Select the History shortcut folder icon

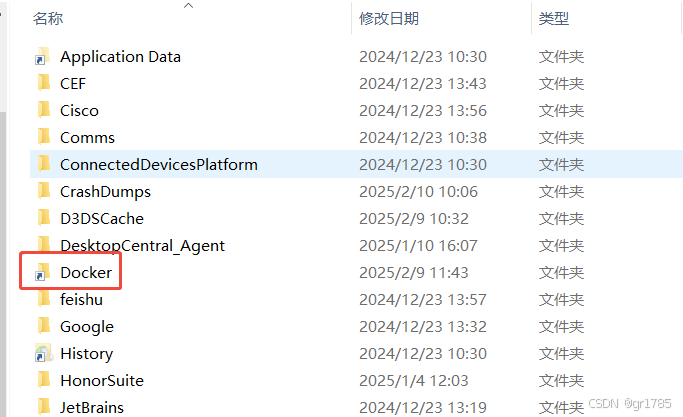click(x=43, y=353)
